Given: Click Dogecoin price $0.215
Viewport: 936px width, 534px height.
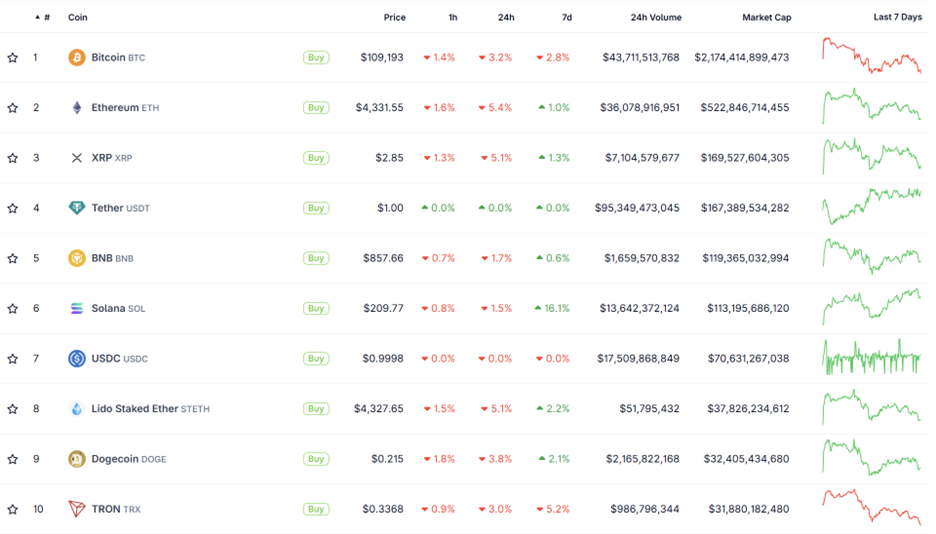Looking at the screenshot, I should (x=387, y=459).
